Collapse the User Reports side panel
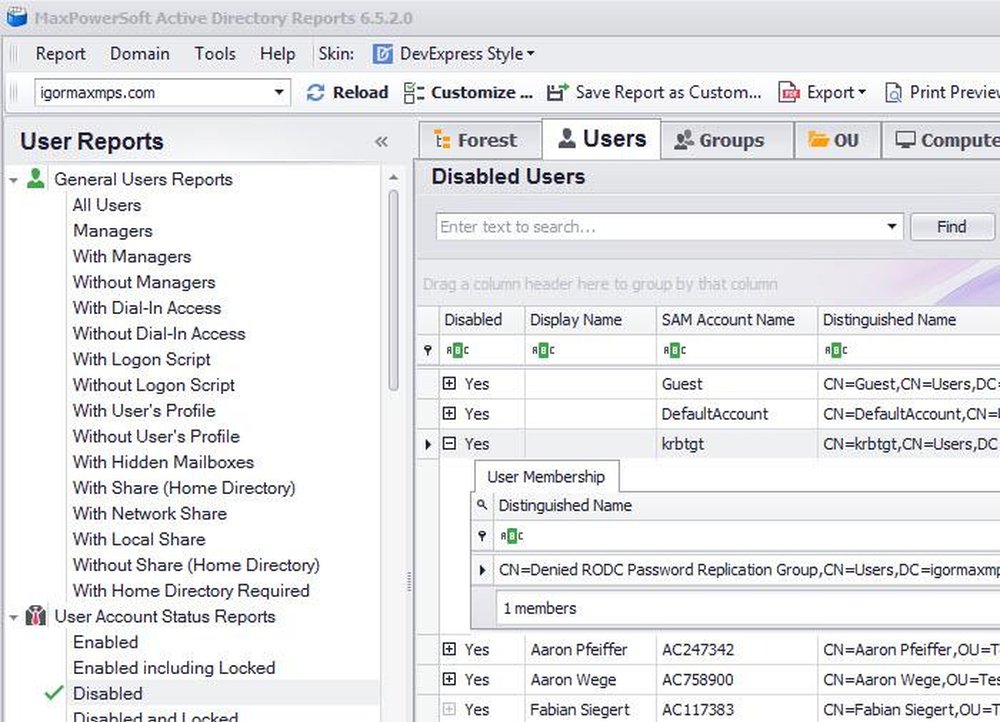The image size is (1000, 722). (382, 141)
